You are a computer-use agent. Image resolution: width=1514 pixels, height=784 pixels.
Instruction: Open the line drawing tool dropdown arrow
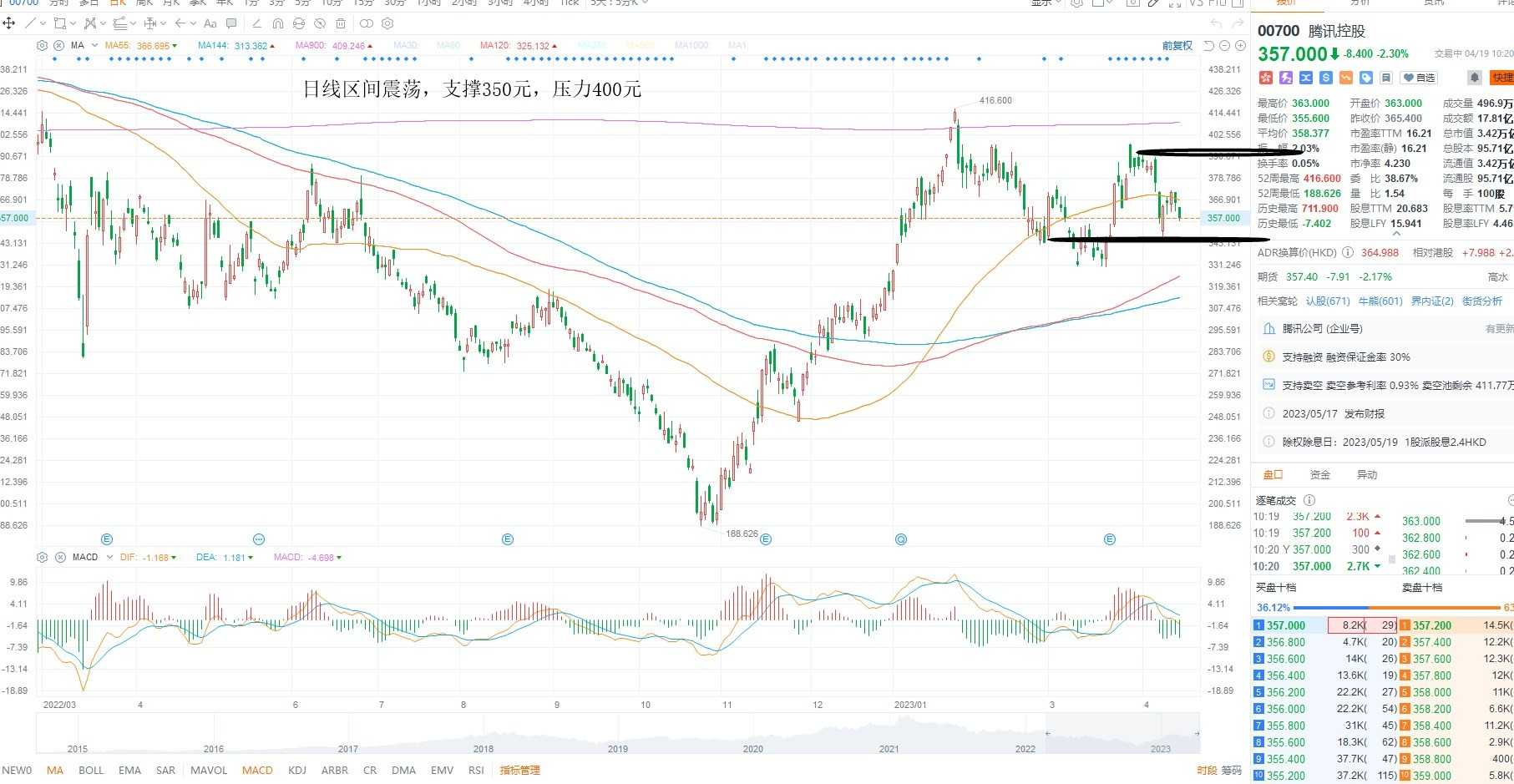pos(42,23)
